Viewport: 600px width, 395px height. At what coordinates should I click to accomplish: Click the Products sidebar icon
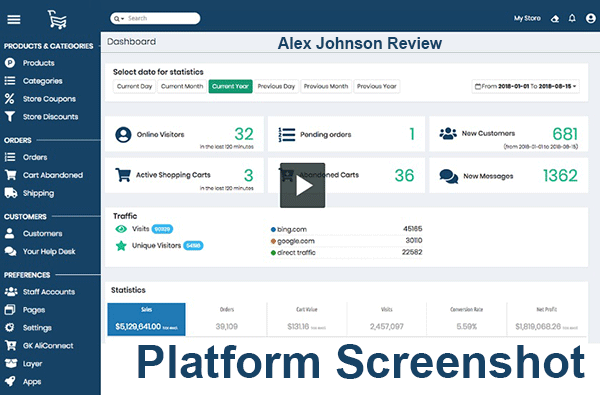[x=10, y=63]
